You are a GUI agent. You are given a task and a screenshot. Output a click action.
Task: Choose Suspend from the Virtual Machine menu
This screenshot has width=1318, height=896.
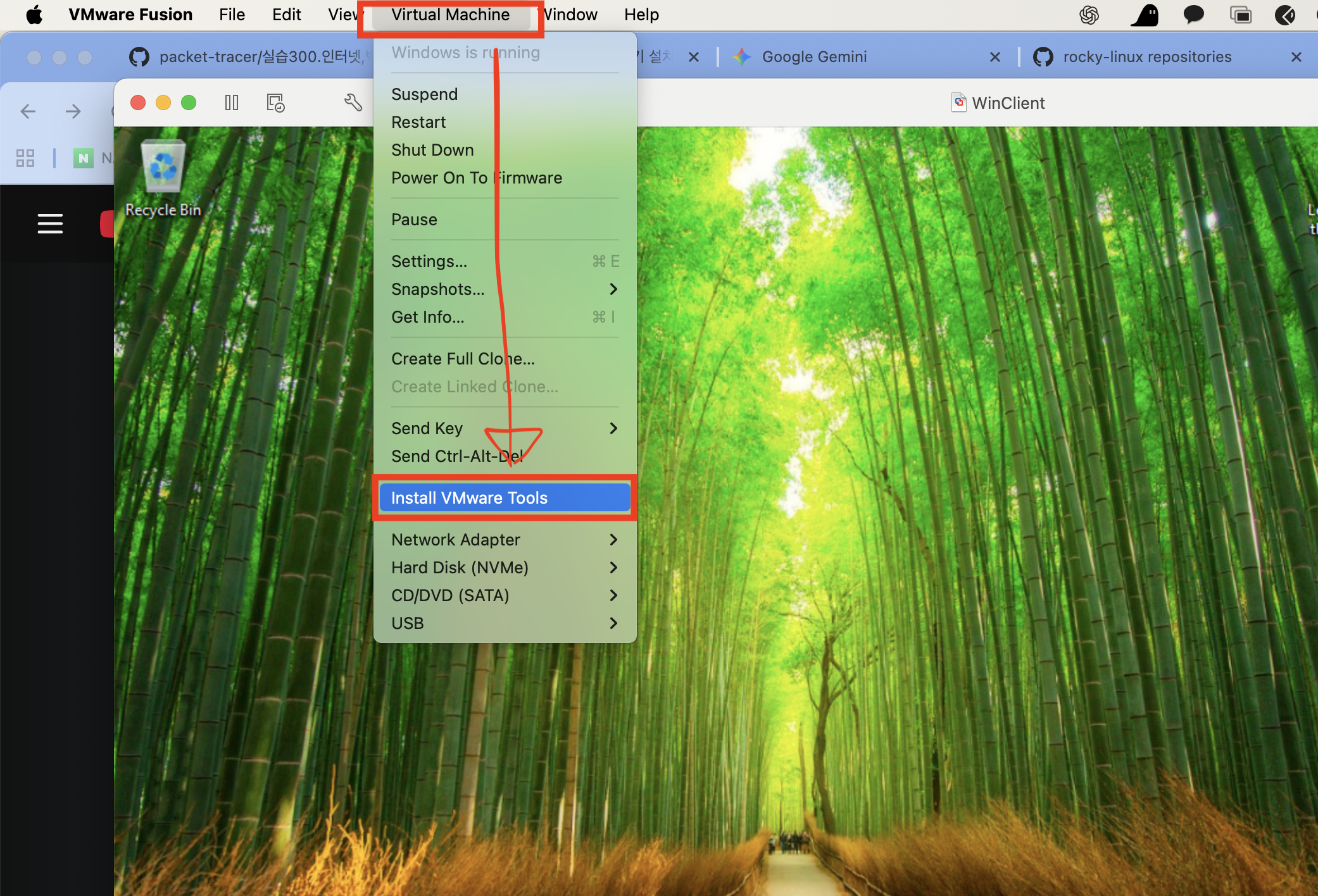pyautogui.click(x=505, y=94)
